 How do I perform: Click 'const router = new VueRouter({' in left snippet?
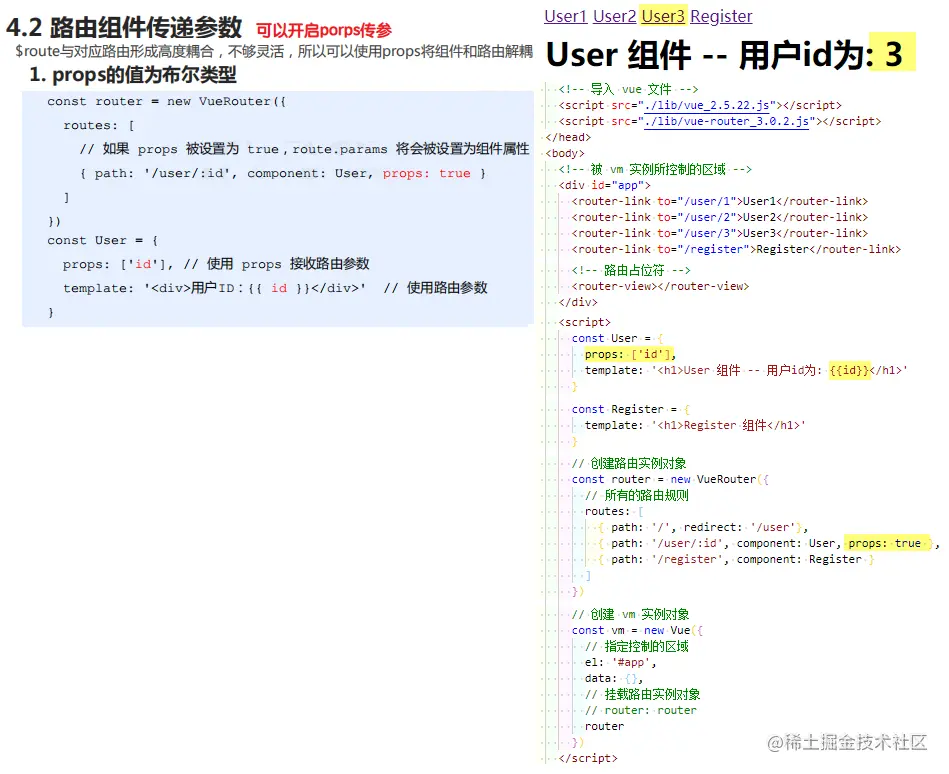166,102
